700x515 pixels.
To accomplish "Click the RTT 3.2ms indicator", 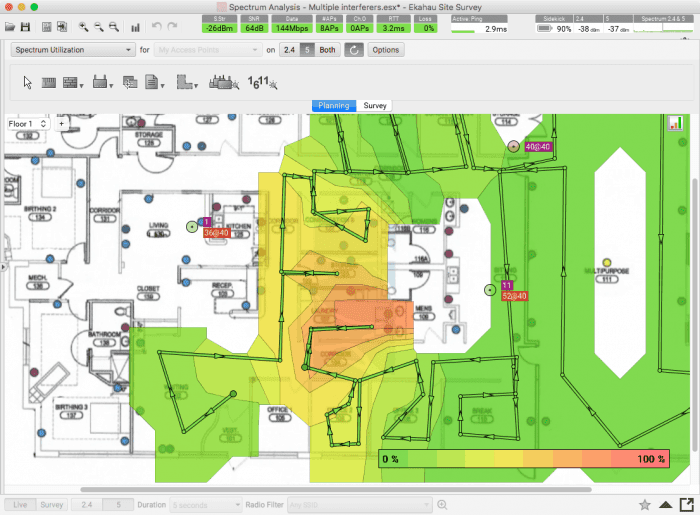I will point(393,24).
